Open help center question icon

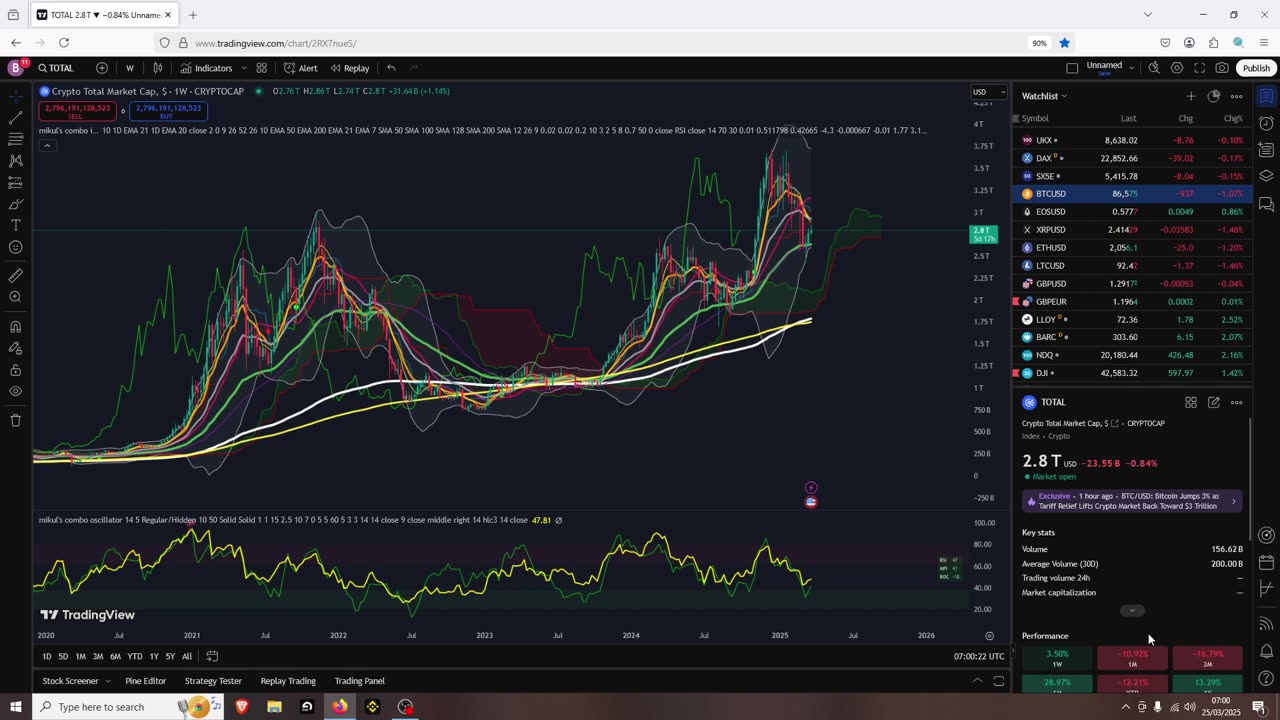click(x=1266, y=679)
